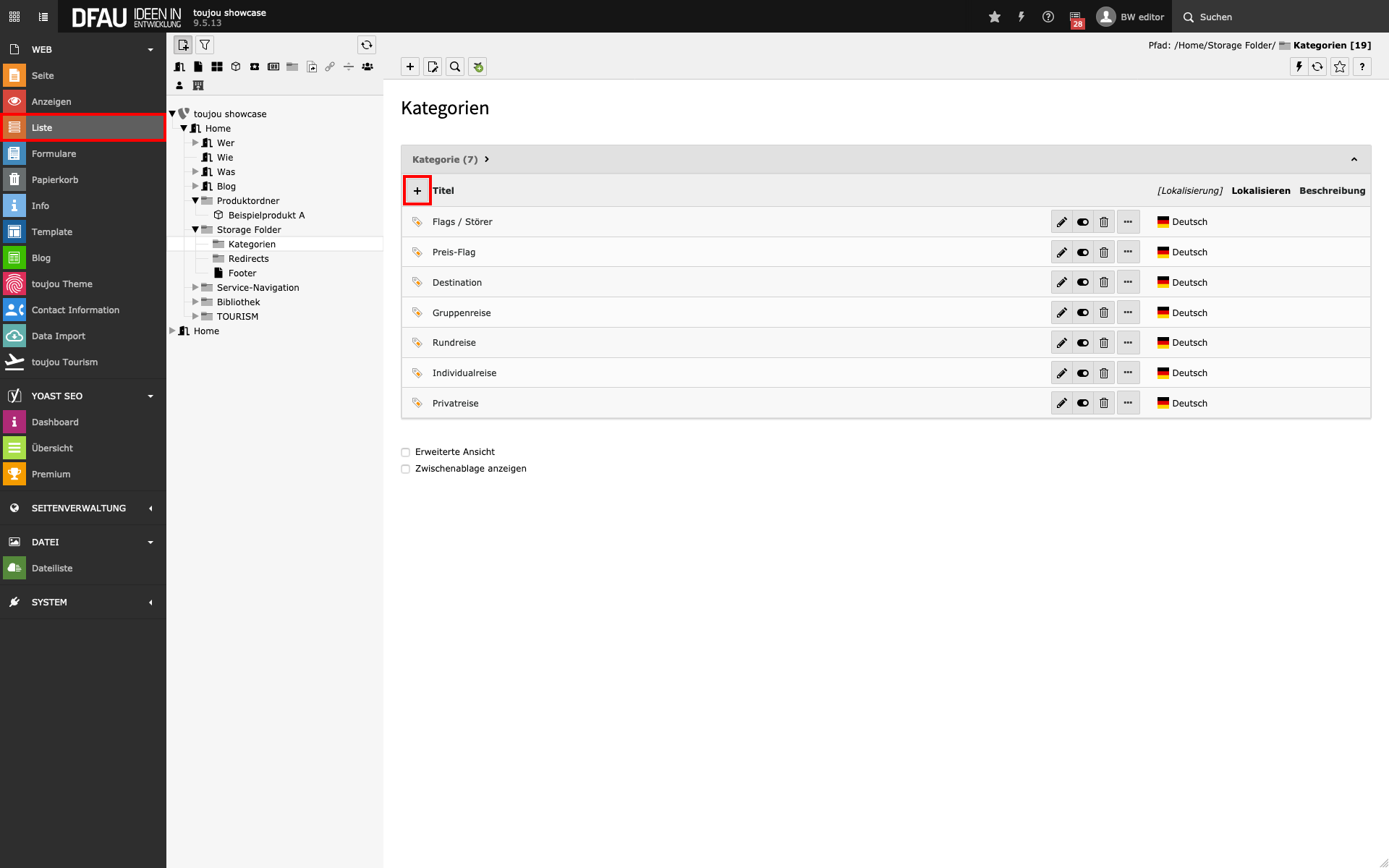Click the edit pencil for Destination row

click(x=1061, y=283)
